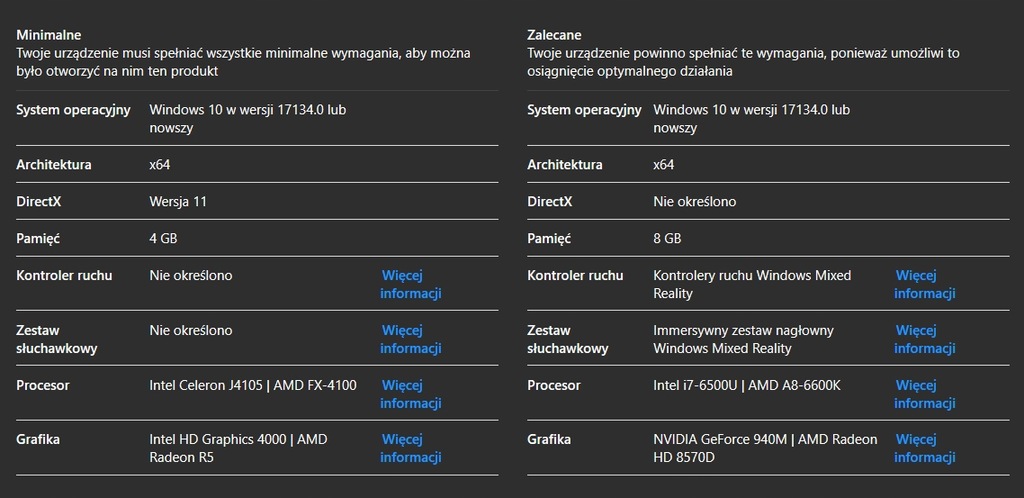Open Więcej informacji for minimum Zestaw słuchawkowy

tap(410, 339)
